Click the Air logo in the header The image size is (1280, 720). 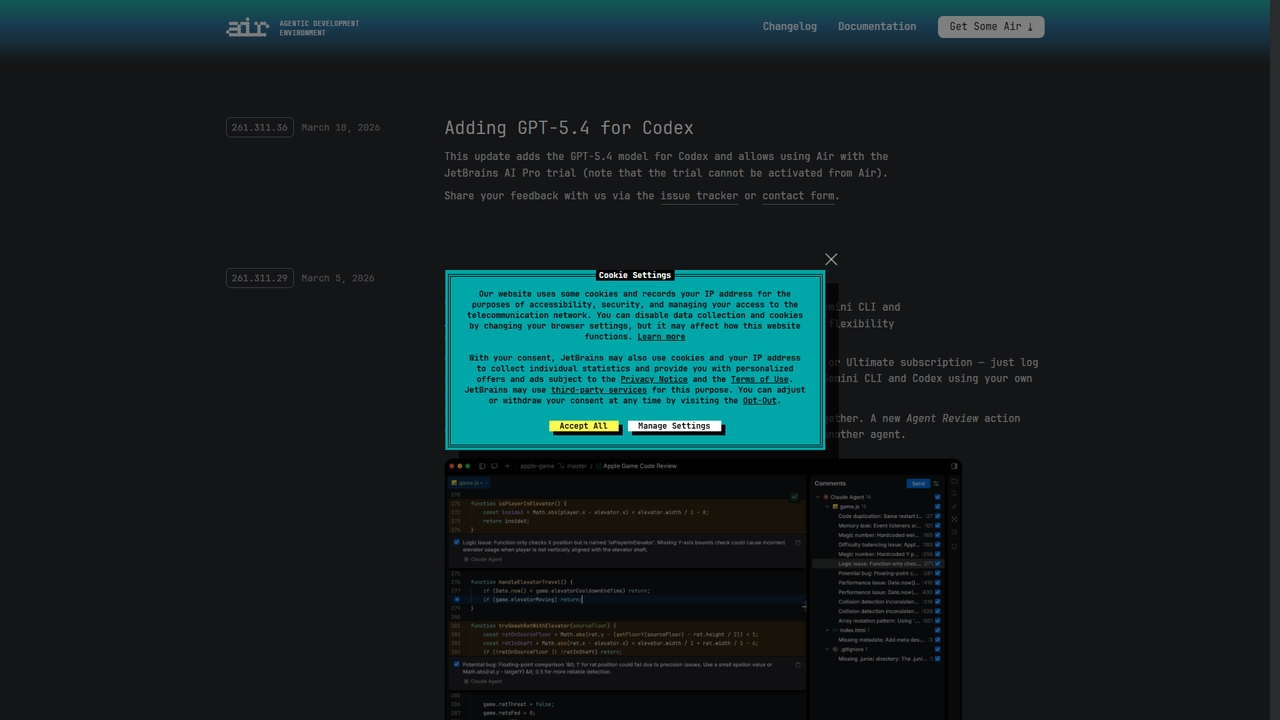(247, 27)
